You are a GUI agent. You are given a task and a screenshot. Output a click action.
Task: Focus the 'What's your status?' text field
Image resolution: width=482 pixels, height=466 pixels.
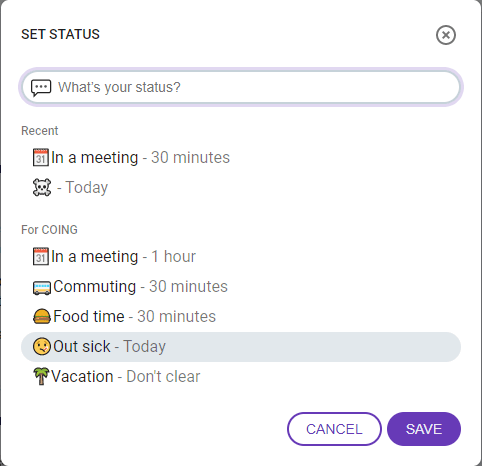241,87
